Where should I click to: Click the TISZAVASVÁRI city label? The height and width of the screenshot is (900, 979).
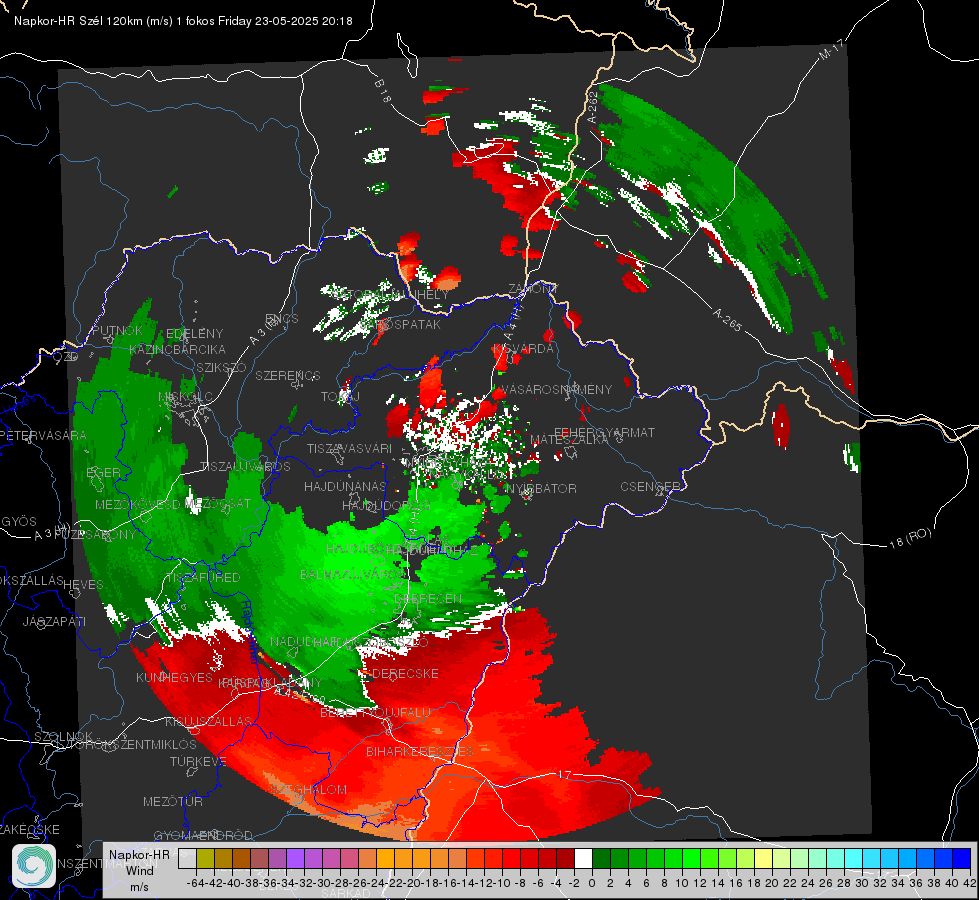click(x=349, y=448)
